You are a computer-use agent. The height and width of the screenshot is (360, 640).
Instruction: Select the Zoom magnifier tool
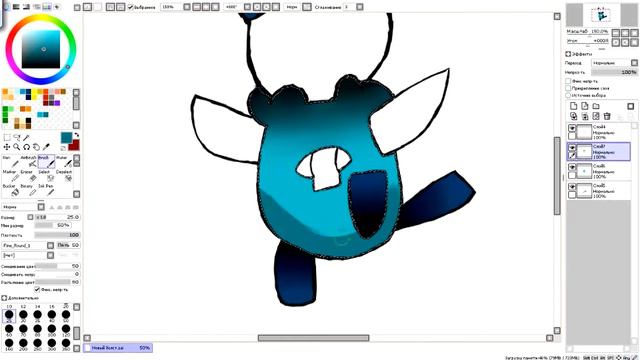coord(17,147)
